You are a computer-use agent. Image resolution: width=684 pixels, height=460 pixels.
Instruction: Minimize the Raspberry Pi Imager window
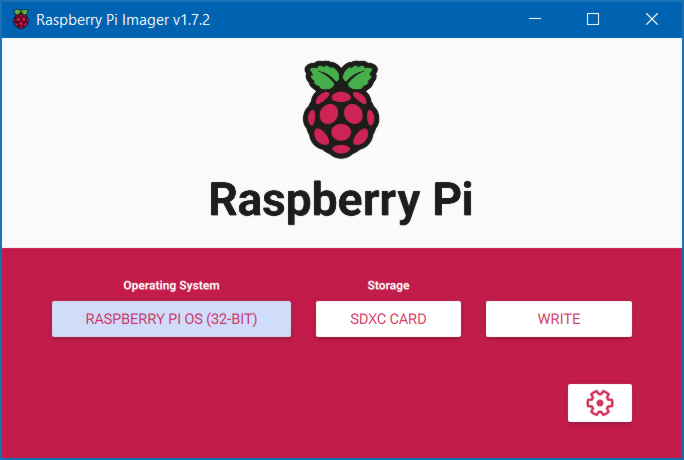pyautogui.click(x=541, y=19)
